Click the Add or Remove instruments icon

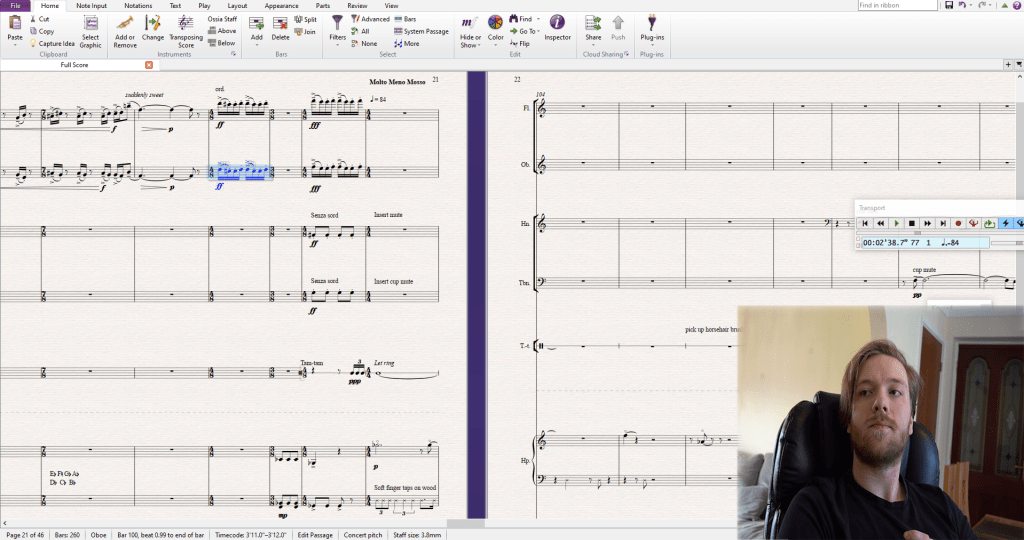[x=125, y=24]
